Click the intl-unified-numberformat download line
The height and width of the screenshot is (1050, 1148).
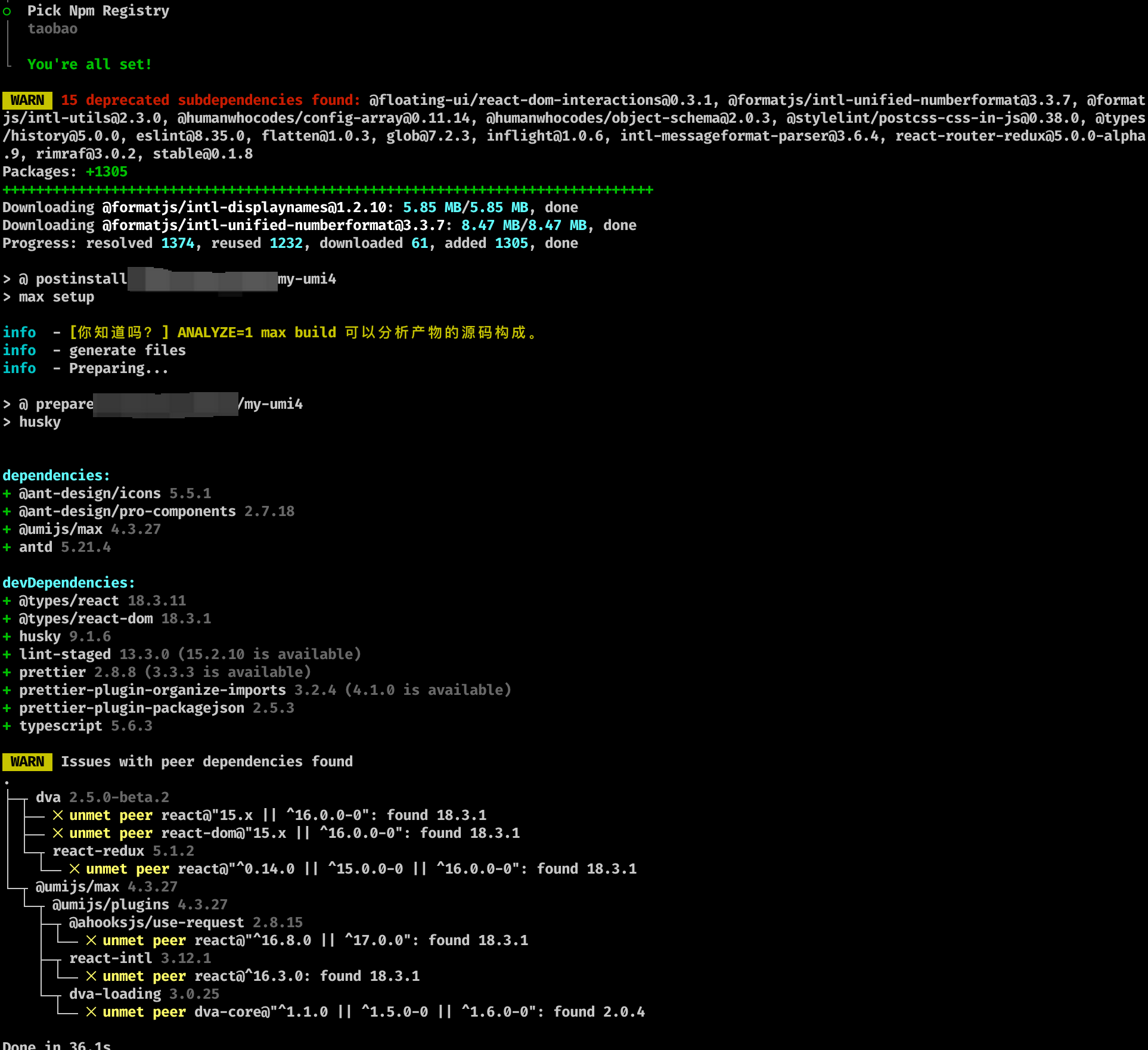pos(319,225)
